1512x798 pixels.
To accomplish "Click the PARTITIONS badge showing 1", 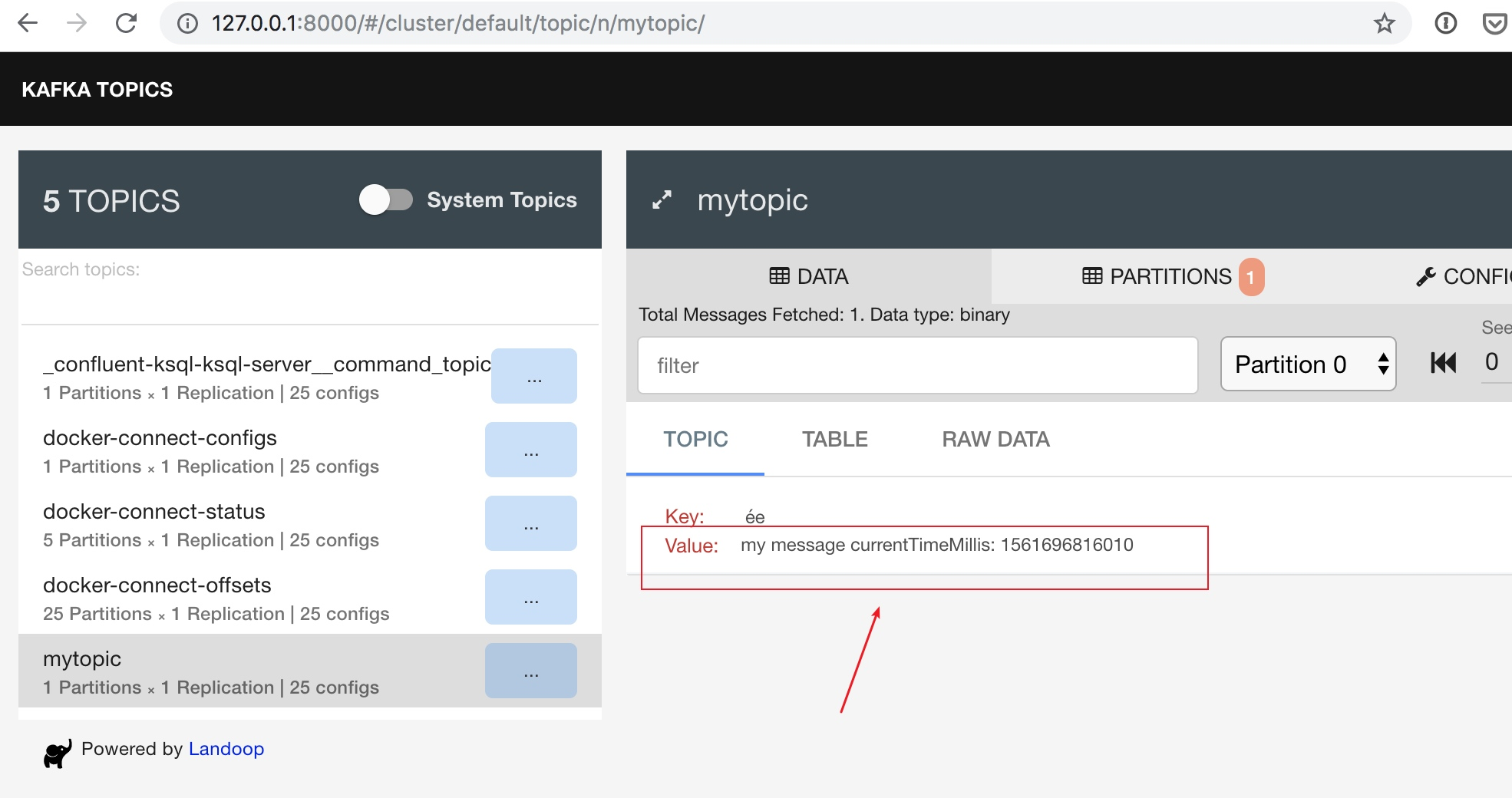I will pyautogui.click(x=1251, y=277).
